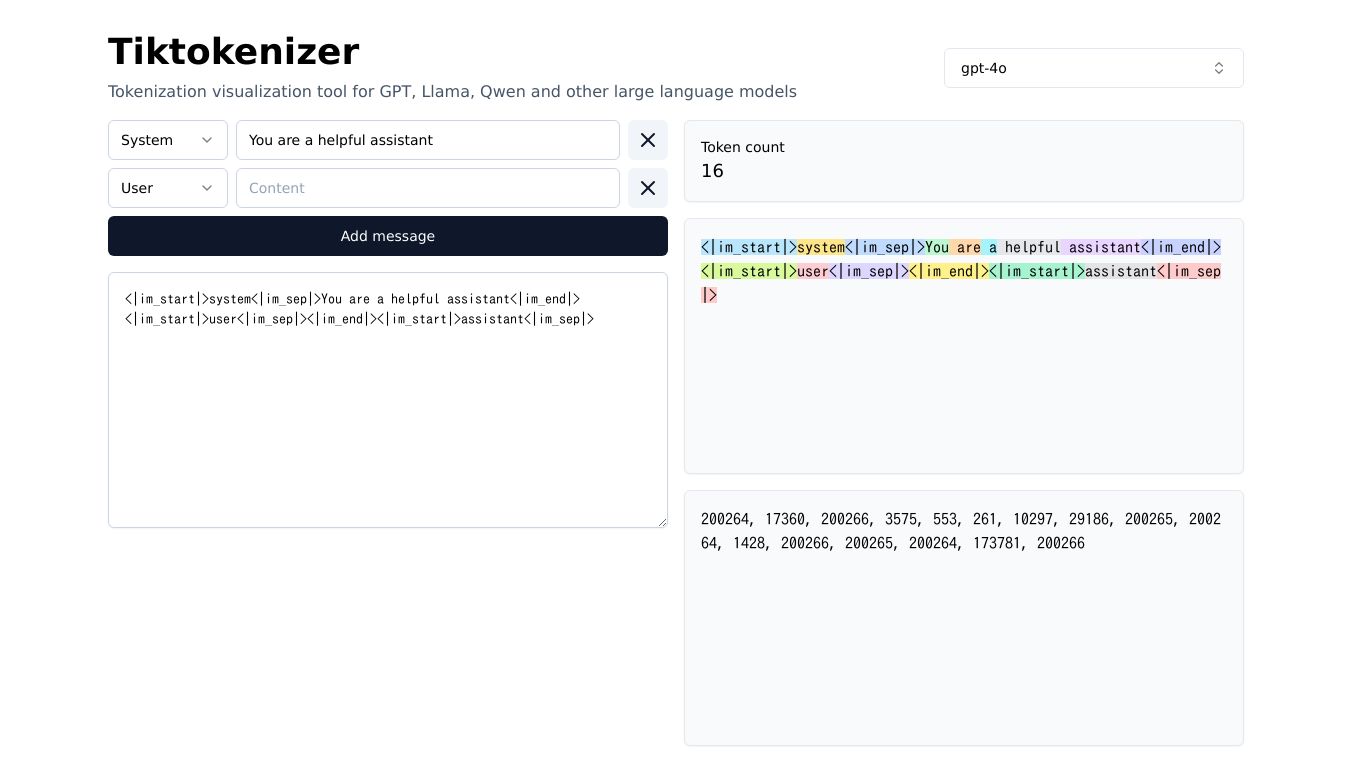The height and width of the screenshot is (760, 1352).
Task: Remove the User message row
Action: pyautogui.click(x=648, y=188)
